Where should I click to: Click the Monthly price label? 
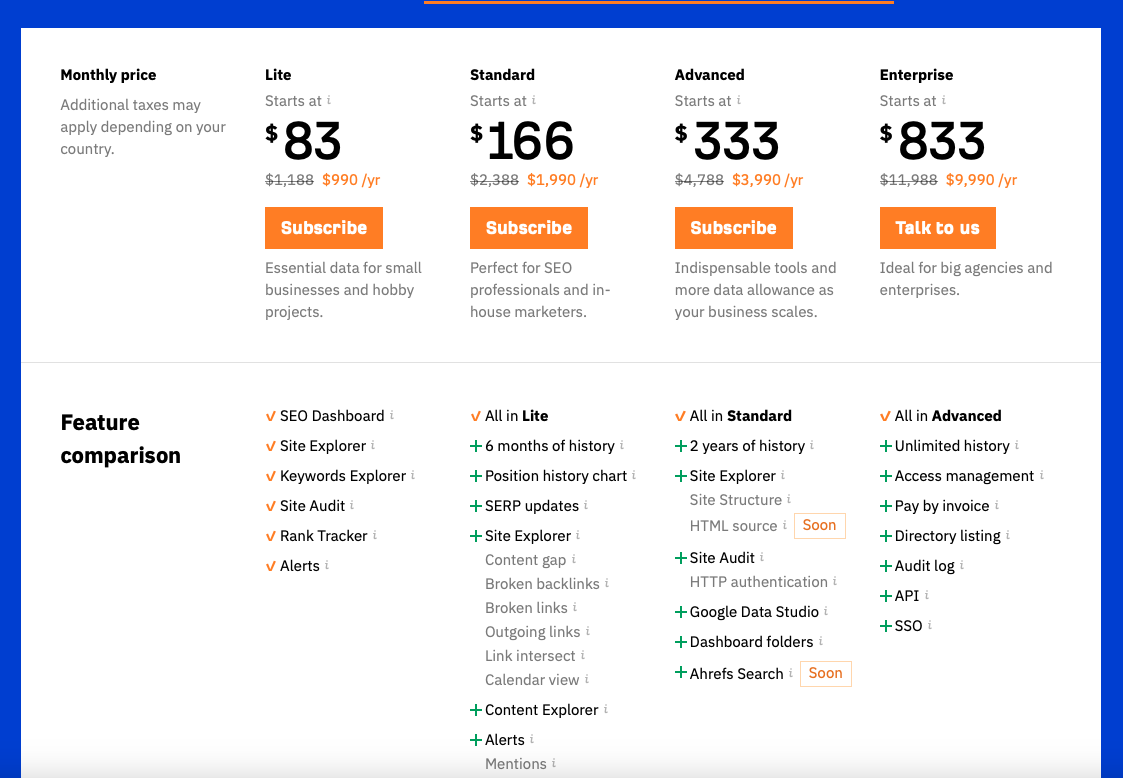pyautogui.click(x=108, y=75)
